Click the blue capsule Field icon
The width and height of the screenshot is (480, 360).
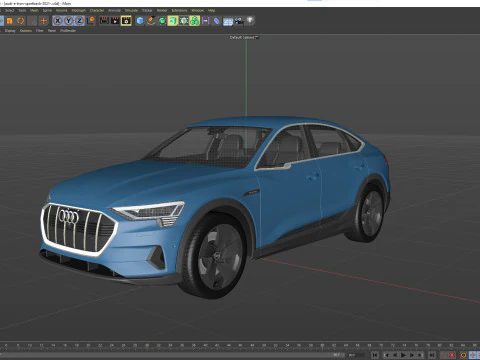[217, 21]
